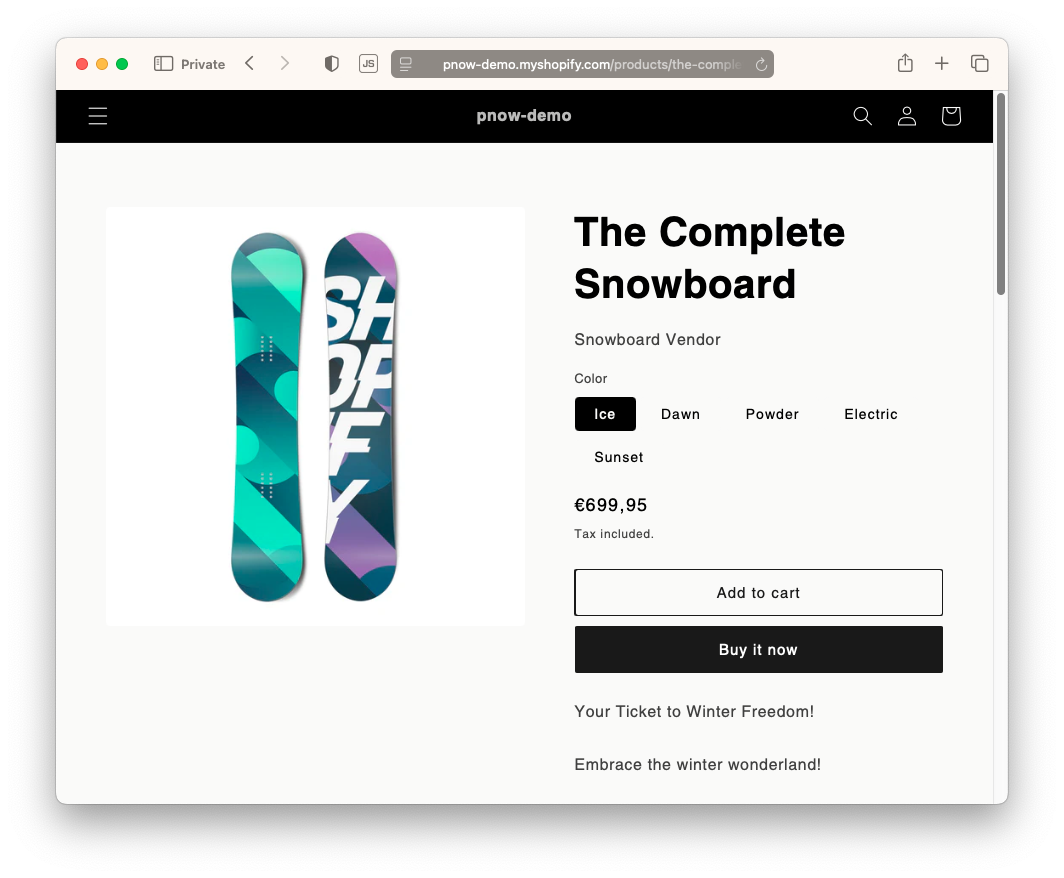
Task: Open the account login icon
Action: click(907, 116)
